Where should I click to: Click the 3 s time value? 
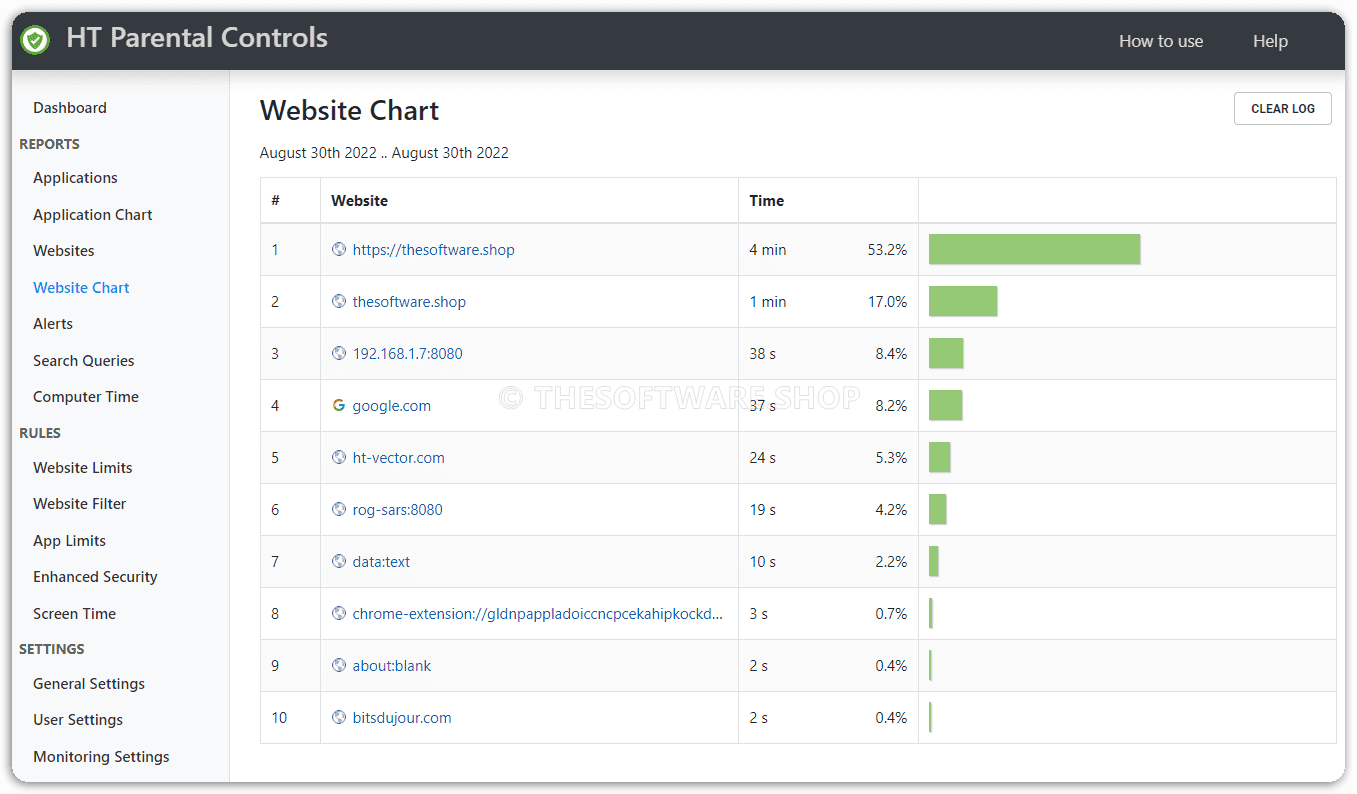point(759,614)
